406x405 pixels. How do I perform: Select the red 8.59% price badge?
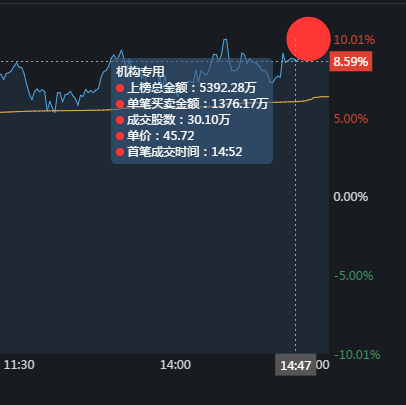pos(351,62)
